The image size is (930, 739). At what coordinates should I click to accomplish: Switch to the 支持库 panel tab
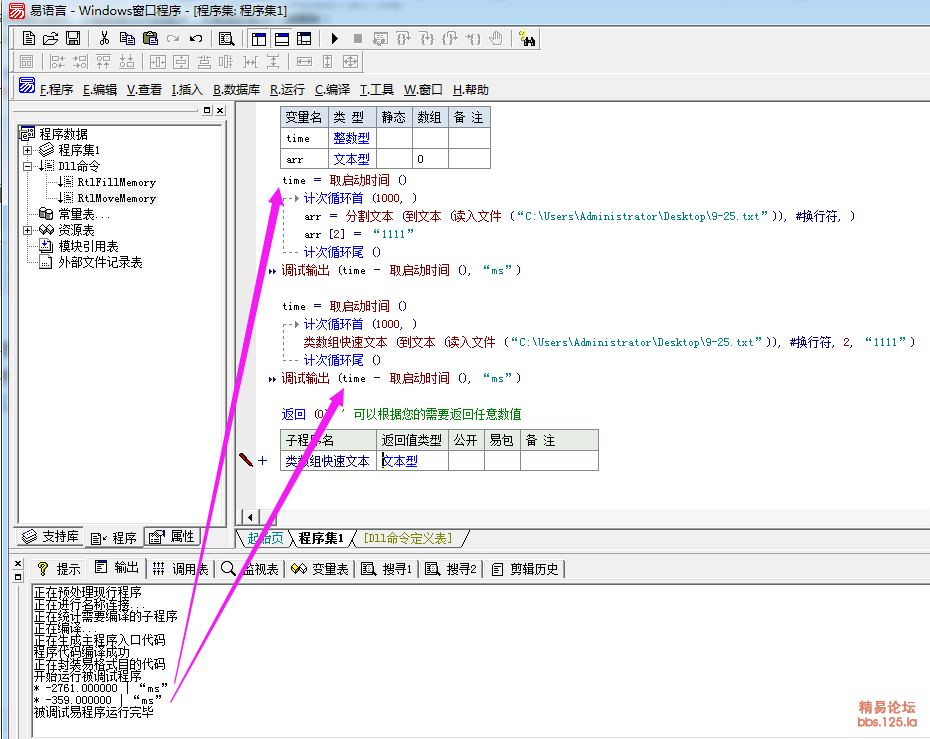[x=50, y=537]
